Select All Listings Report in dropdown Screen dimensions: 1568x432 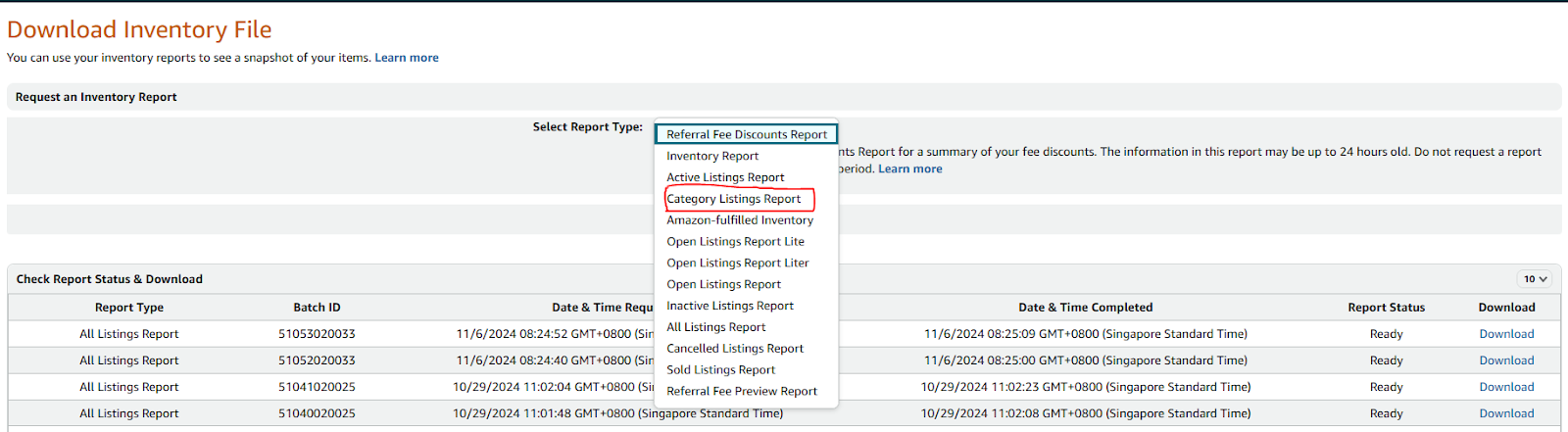click(x=716, y=327)
